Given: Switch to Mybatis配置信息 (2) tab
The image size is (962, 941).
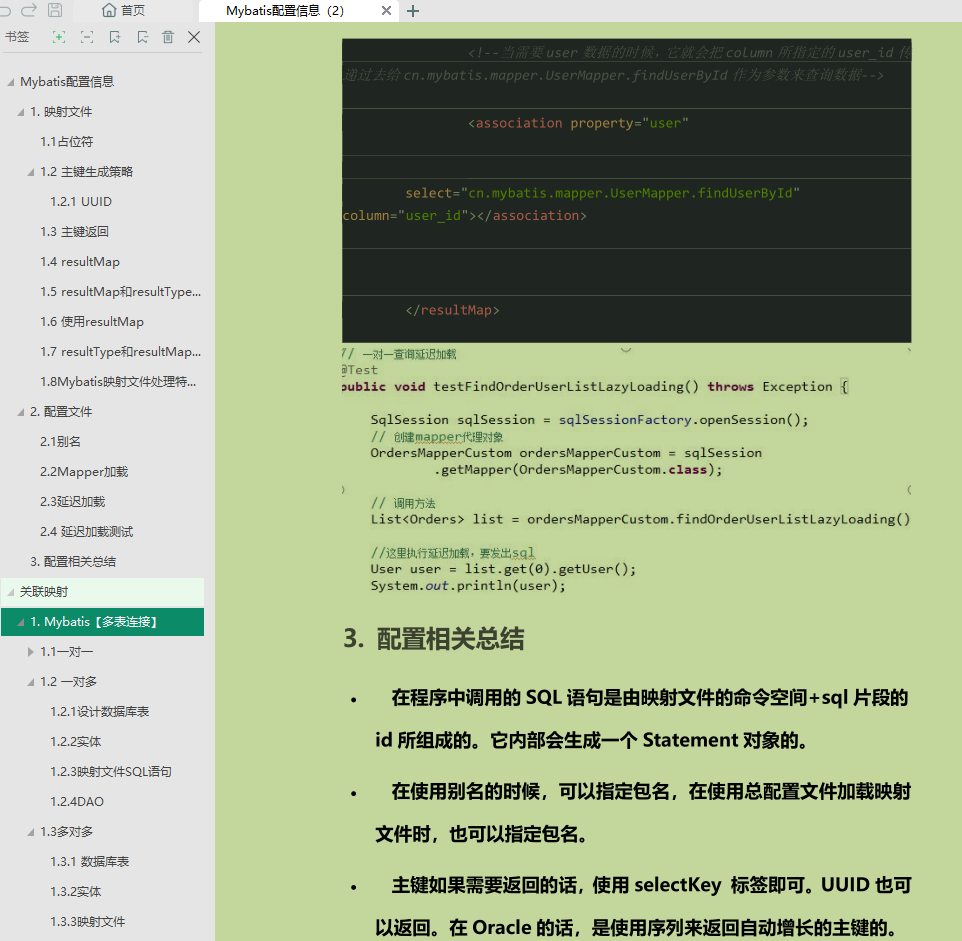Looking at the screenshot, I should point(285,10).
